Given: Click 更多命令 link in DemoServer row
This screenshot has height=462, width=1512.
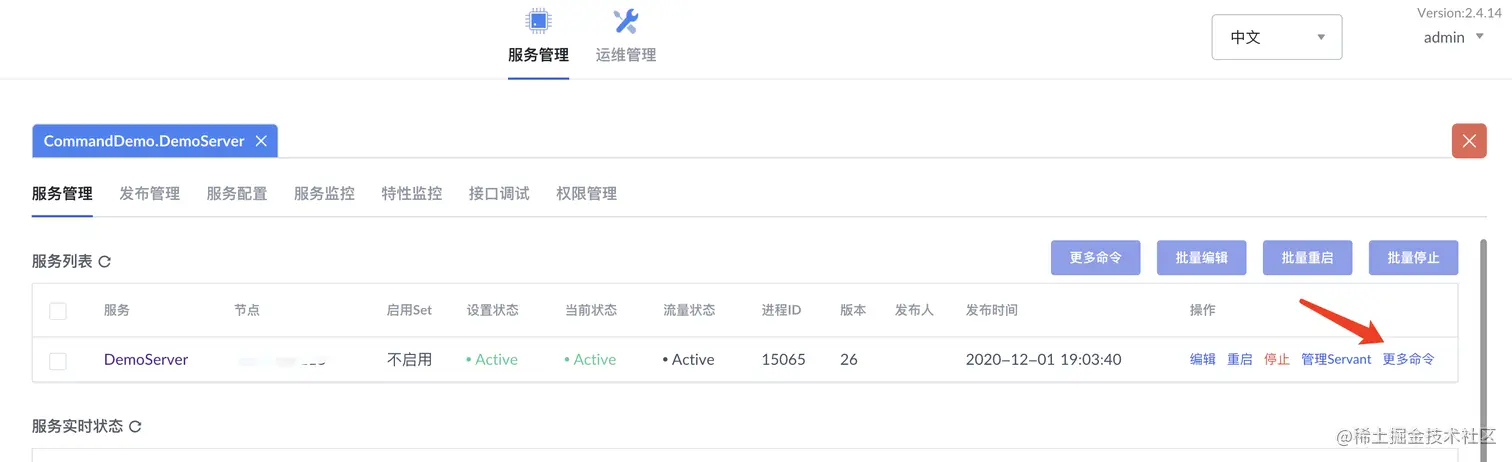Looking at the screenshot, I should (1409, 360).
